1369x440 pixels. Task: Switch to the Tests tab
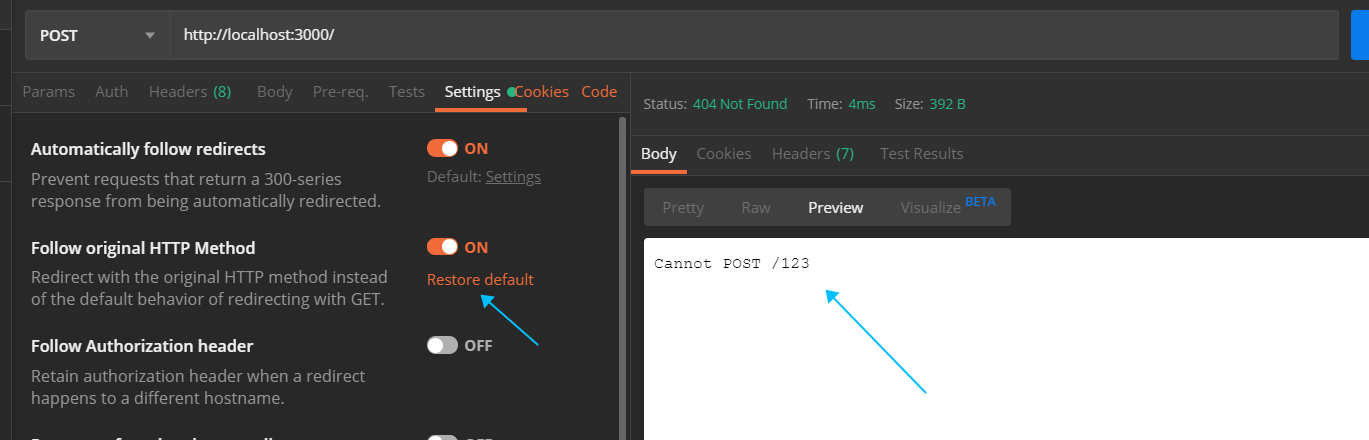[407, 91]
